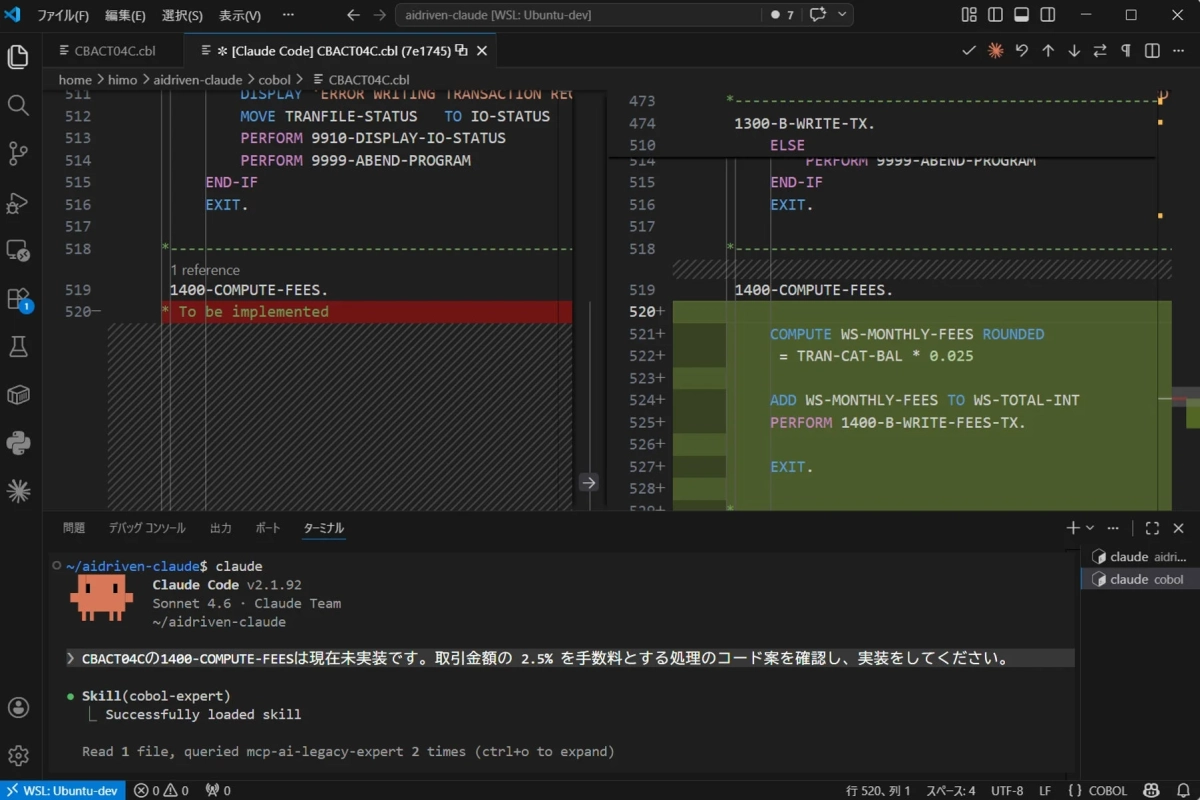This screenshot has width=1200, height=800.
Task: Open the chat icon in the title bar
Action: (819, 15)
